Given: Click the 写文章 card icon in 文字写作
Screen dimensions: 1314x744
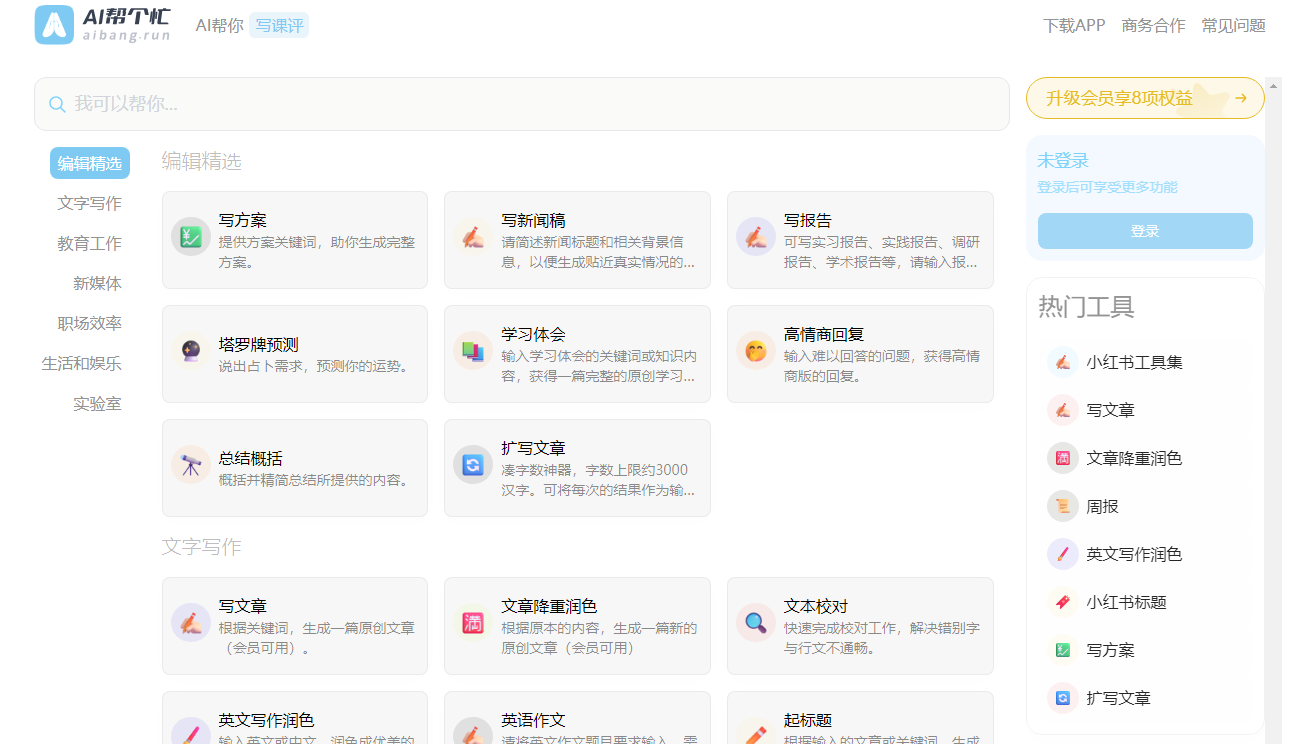Looking at the screenshot, I should 190,623.
